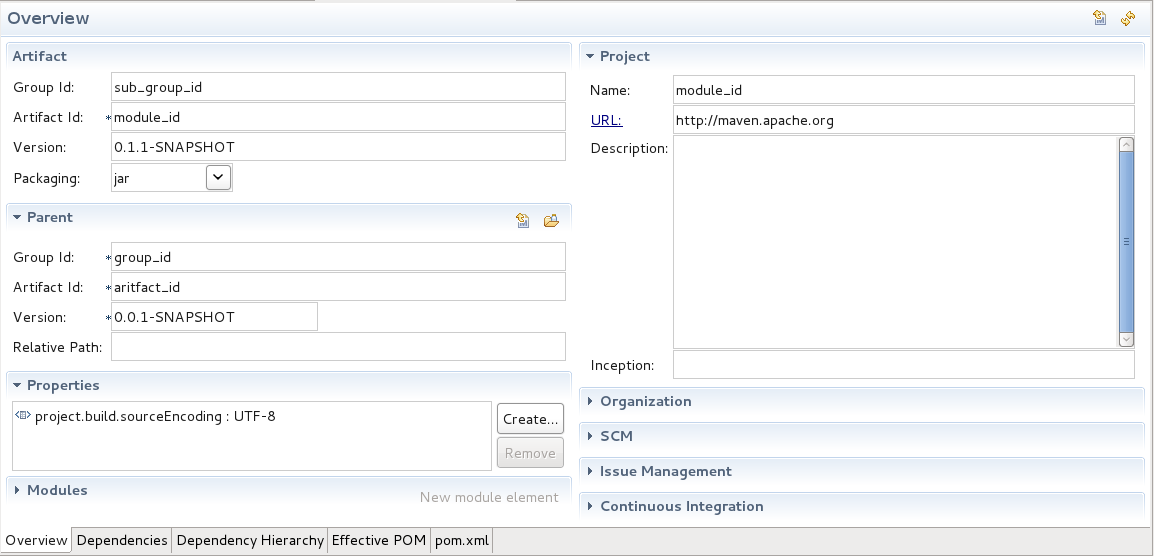The height and width of the screenshot is (556, 1154).
Task: Switch to the Dependencies tab
Action: 122,540
